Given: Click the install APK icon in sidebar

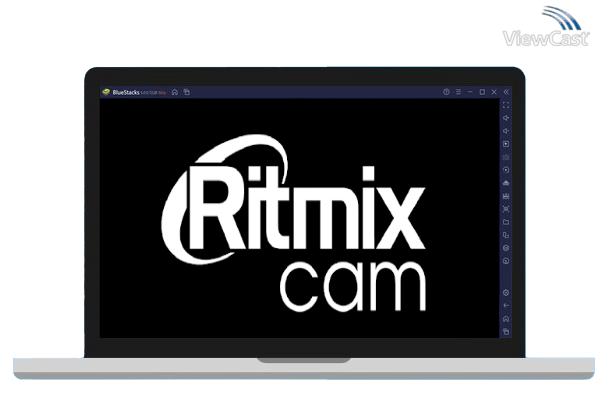Looking at the screenshot, I should coord(506,183).
